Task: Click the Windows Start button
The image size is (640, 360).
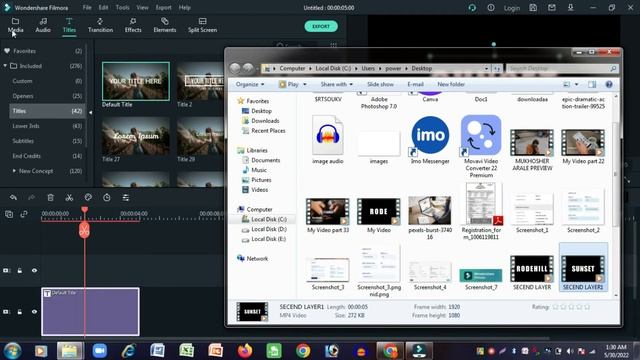Action: (x=12, y=351)
